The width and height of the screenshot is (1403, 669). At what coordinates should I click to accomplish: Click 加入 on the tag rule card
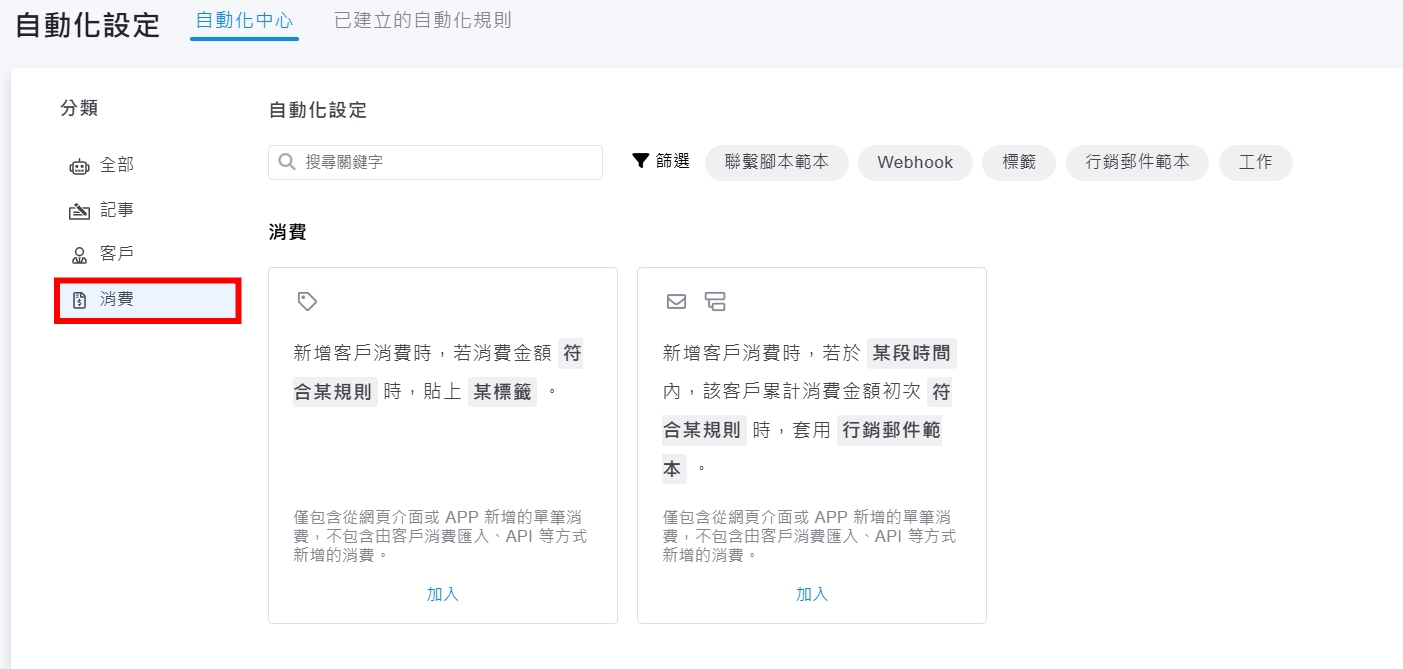point(442,594)
